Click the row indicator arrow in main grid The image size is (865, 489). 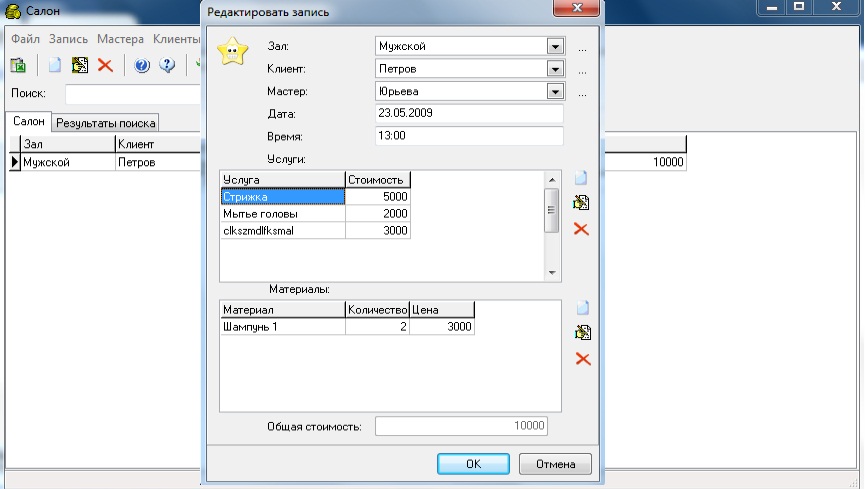click(15, 162)
